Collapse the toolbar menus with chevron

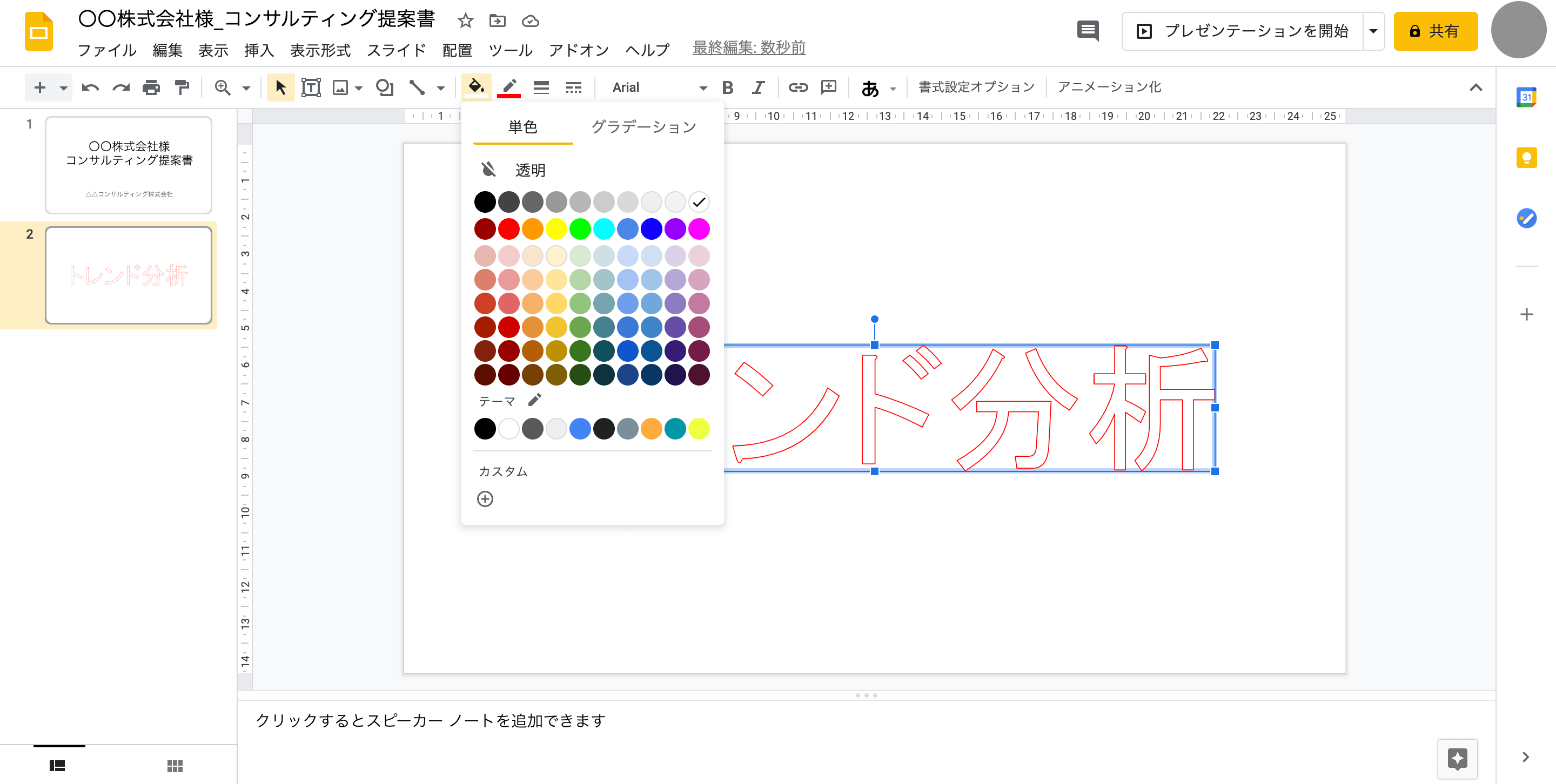pyautogui.click(x=1475, y=87)
